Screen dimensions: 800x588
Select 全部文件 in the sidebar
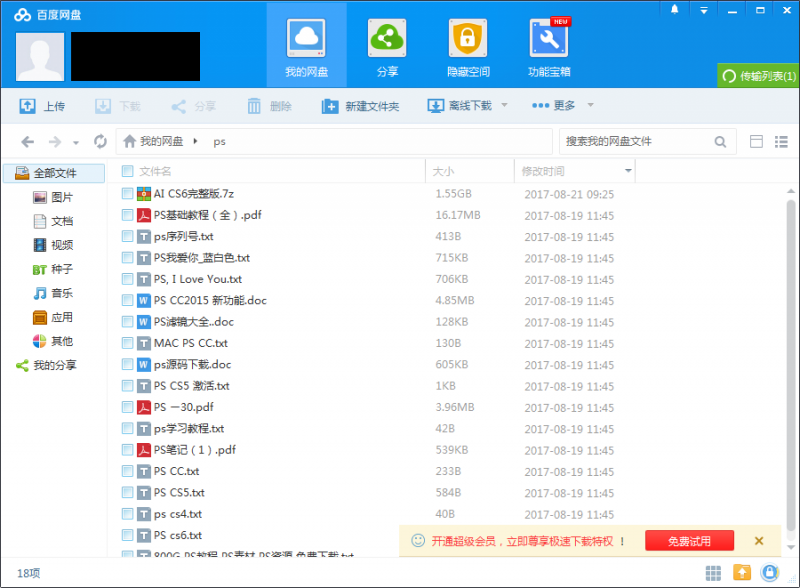tap(54, 173)
